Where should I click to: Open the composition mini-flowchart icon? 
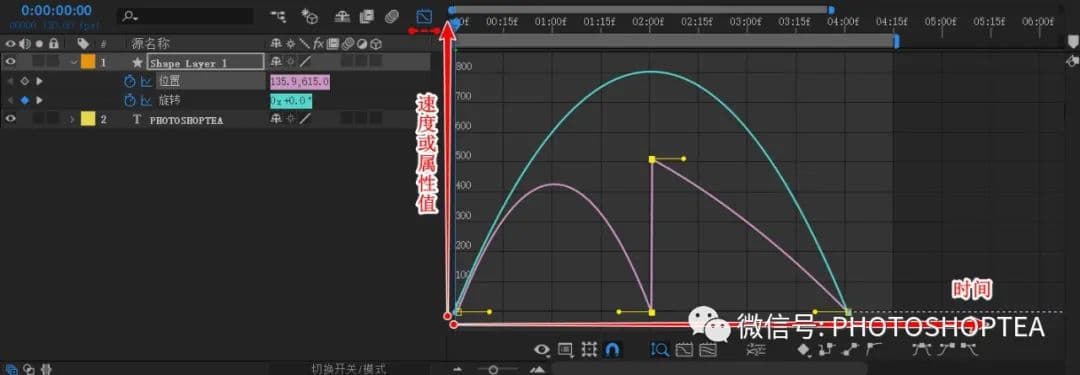click(278, 16)
